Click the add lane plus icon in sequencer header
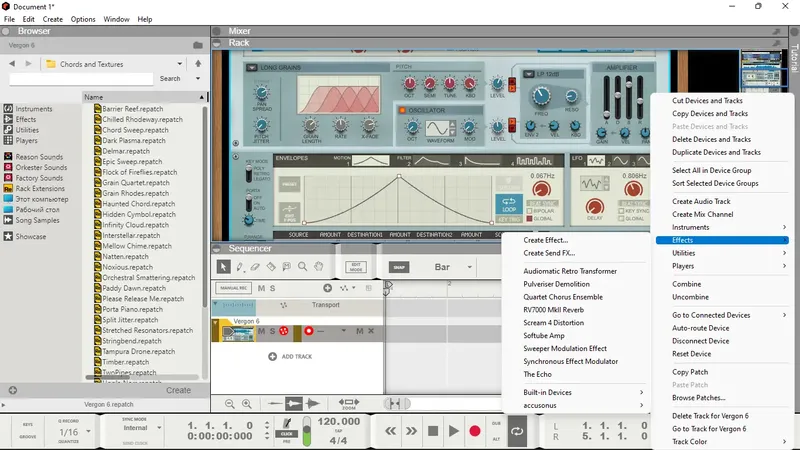The height and width of the screenshot is (450, 800). point(328,288)
